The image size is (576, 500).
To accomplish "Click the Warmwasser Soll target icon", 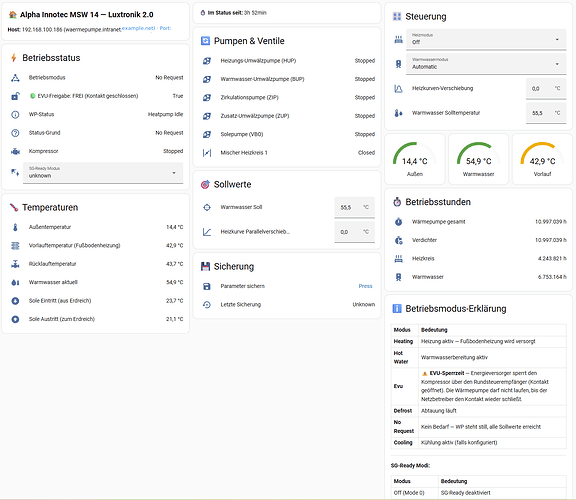I will (207, 208).
